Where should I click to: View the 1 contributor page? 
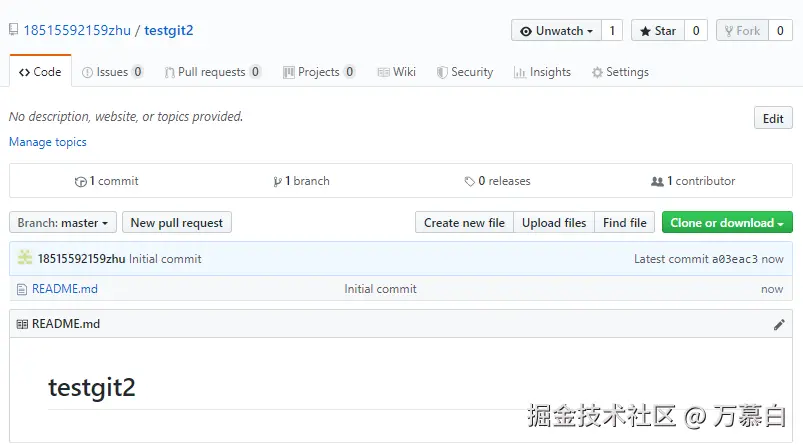coord(693,181)
